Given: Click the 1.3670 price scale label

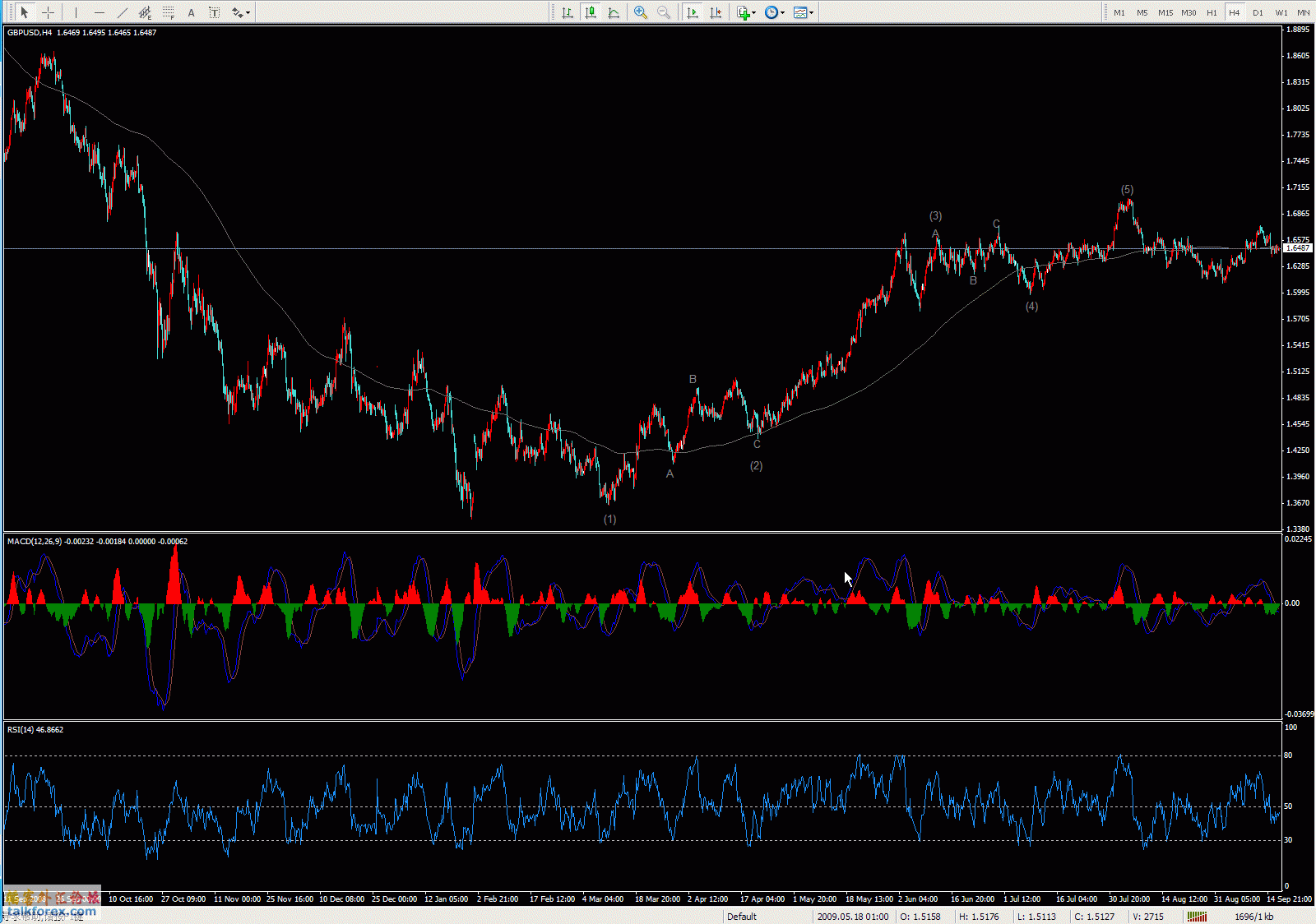Looking at the screenshot, I should point(1298,503).
